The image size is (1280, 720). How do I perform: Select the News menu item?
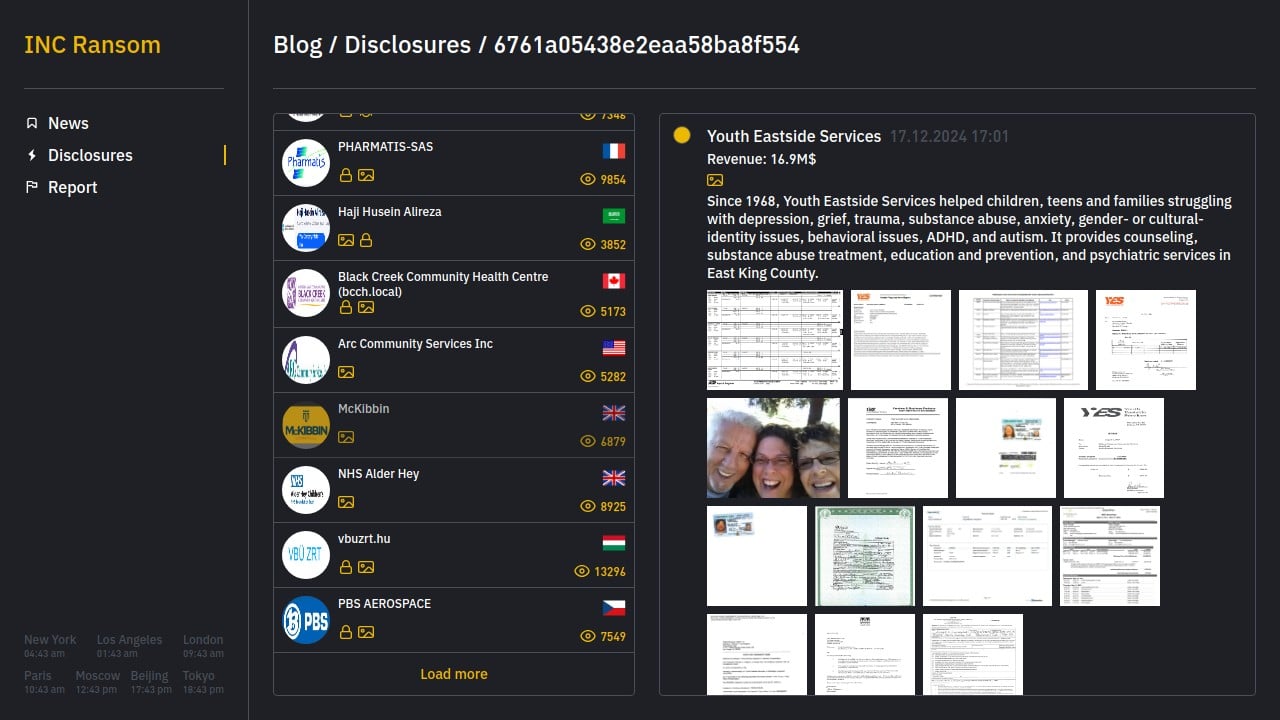68,123
